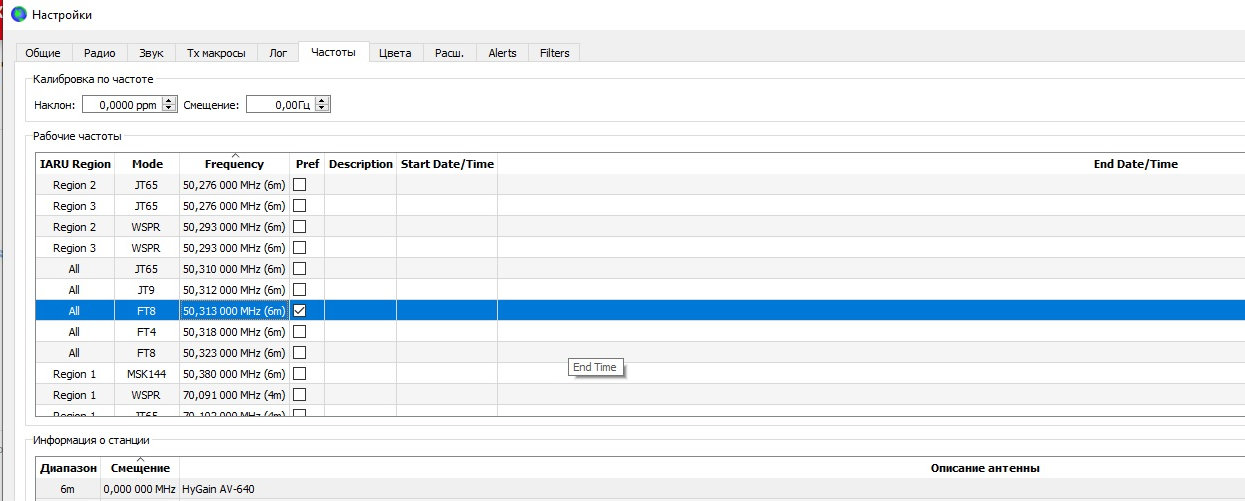Enable Pref for FT4 50,318 MHz
Image resolution: width=1245 pixels, height=501 pixels.
point(299,332)
